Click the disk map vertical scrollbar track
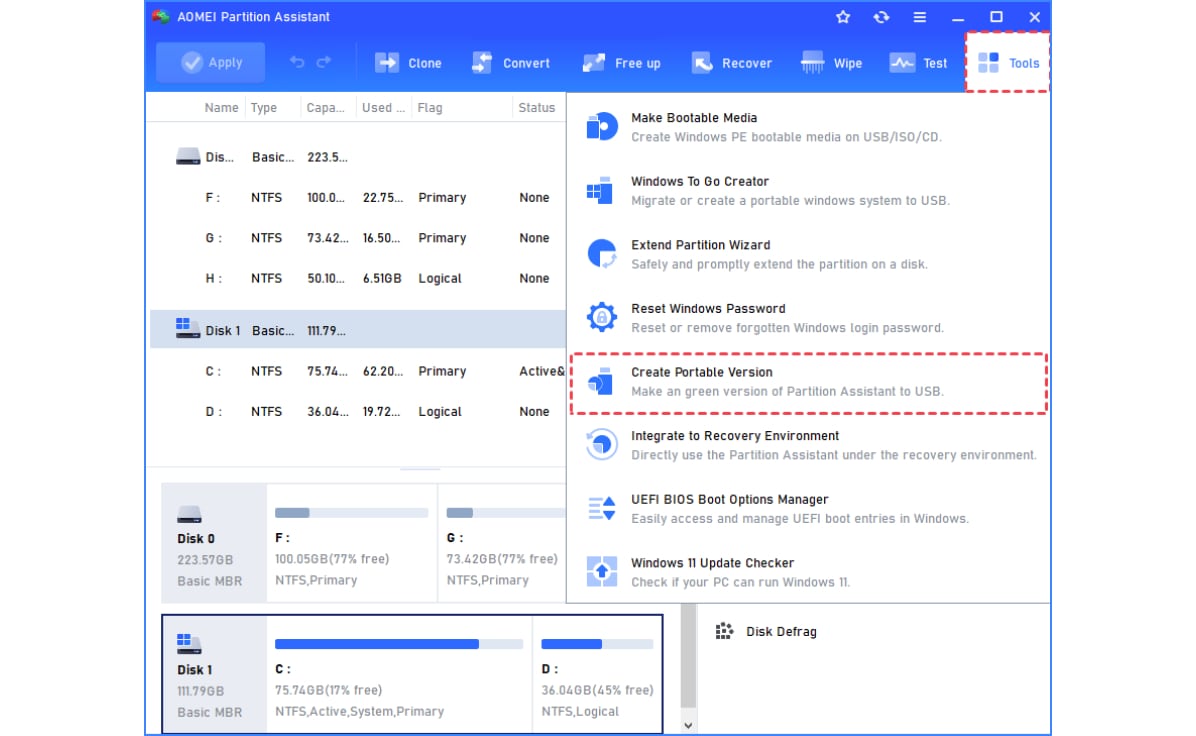Image resolution: width=1196 pixels, height=736 pixels. click(688, 657)
